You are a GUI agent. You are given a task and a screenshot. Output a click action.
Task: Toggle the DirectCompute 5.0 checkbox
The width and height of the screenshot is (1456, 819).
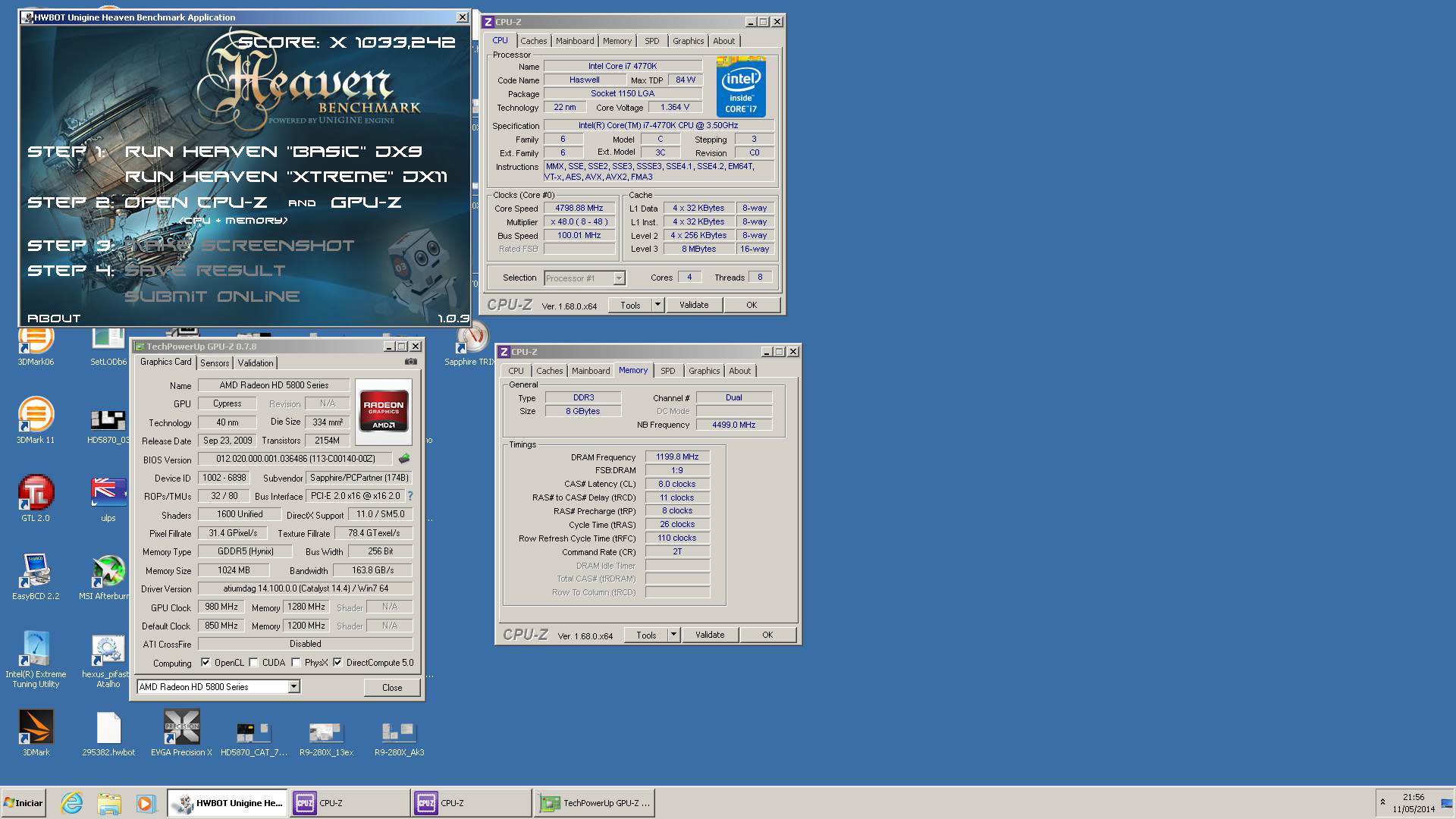(337, 663)
